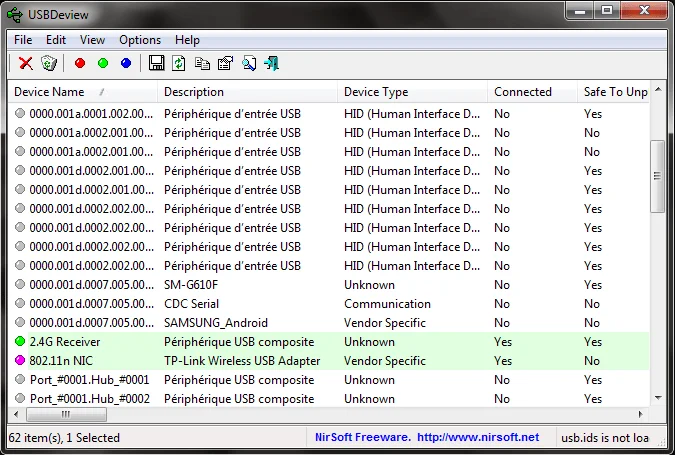676x455 pixels.
Task: Click the vertical scrollbar down arrow
Action: pyautogui.click(x=657, y=397)
